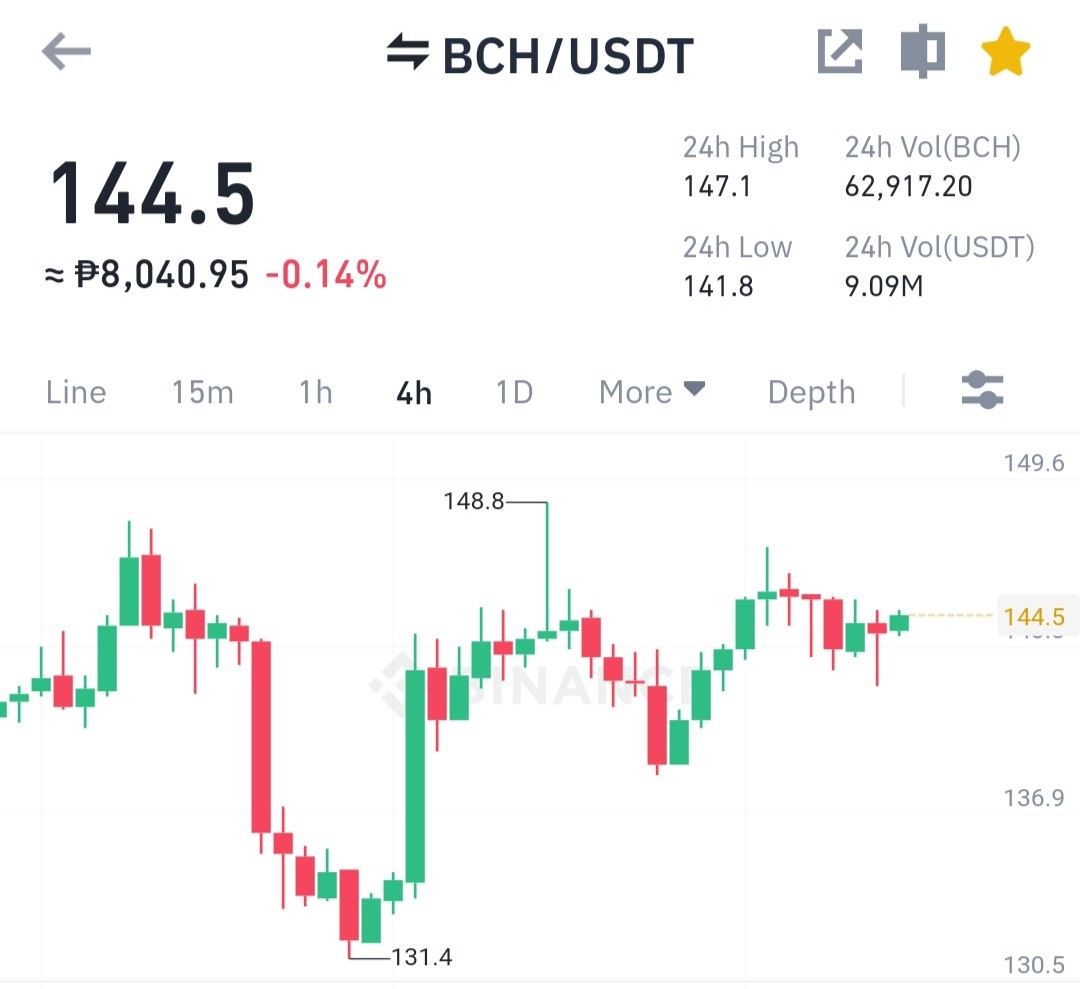Switch chart to Line view

(x=76, y=393)
